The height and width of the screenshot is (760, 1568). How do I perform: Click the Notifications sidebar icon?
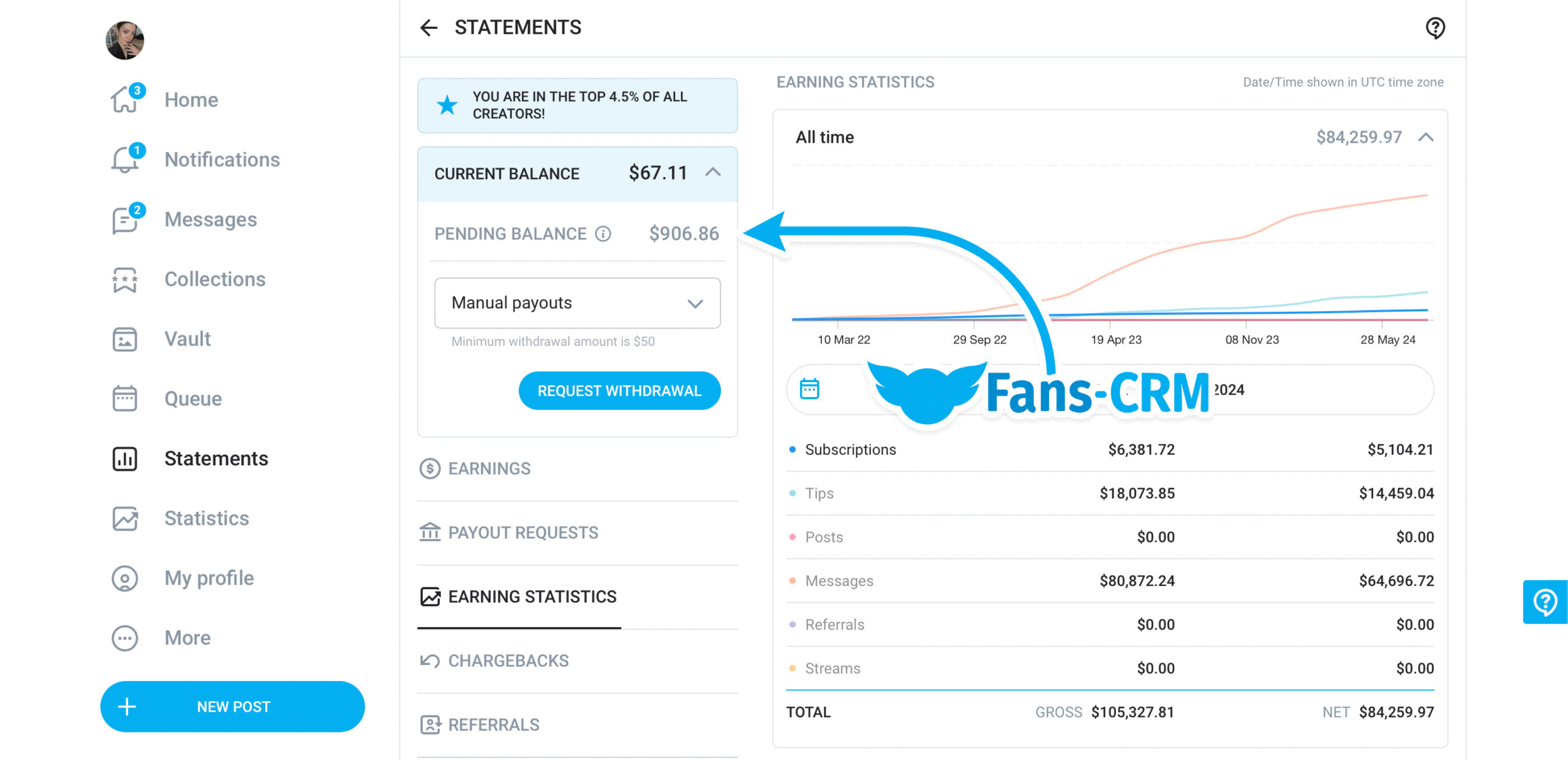click(x=124, y=160)
